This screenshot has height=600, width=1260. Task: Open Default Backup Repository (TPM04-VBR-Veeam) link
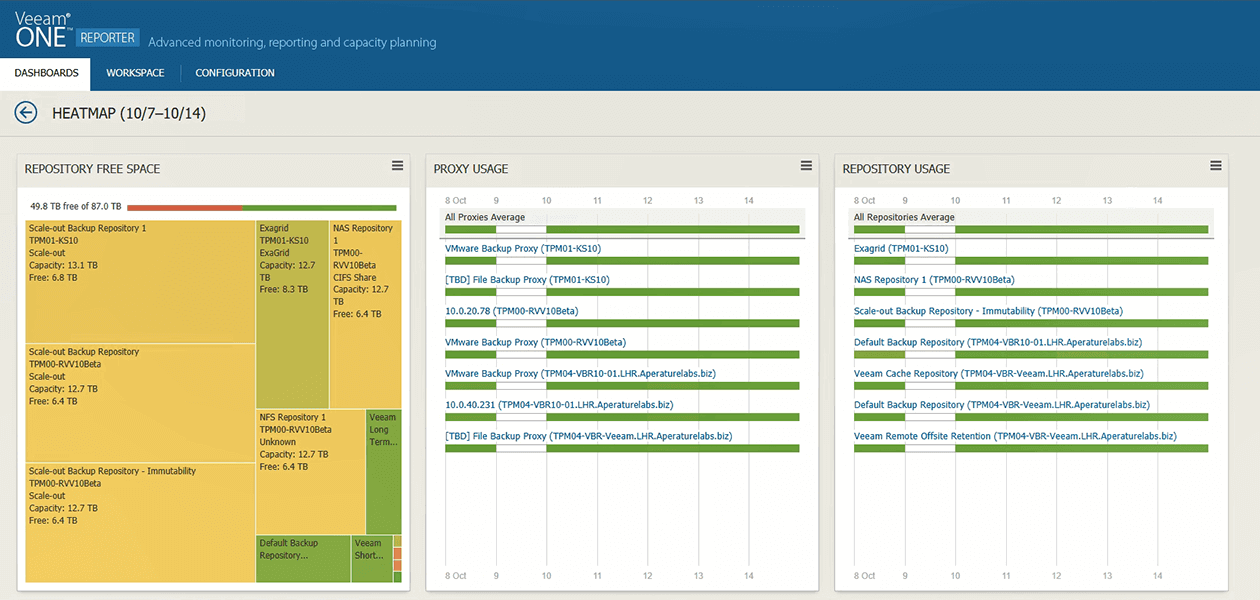1002,405
